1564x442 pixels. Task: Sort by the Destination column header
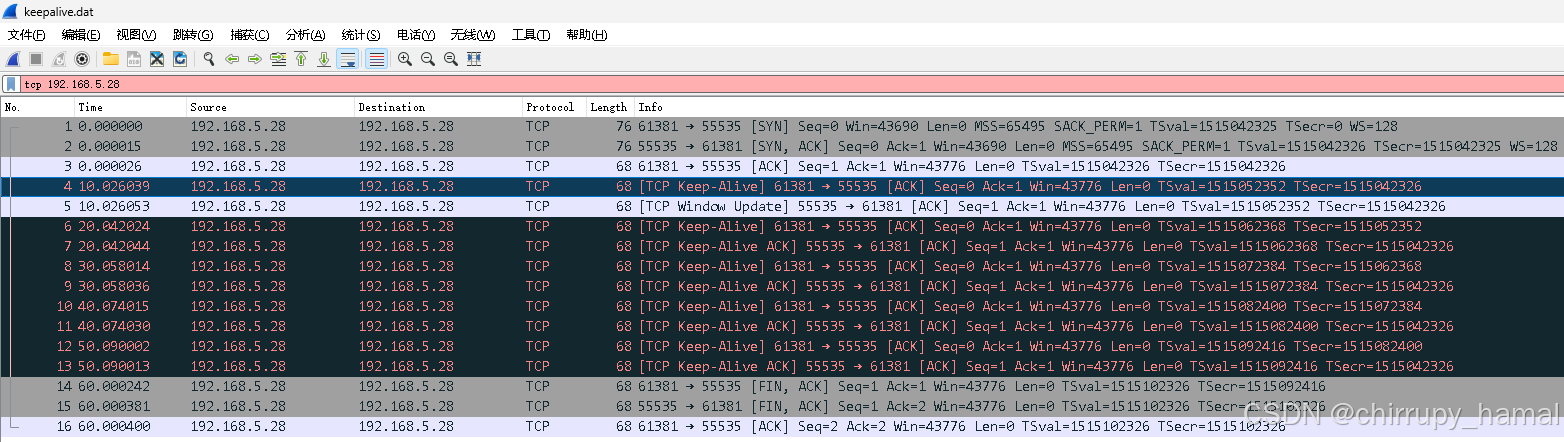[x=439, y=107]
